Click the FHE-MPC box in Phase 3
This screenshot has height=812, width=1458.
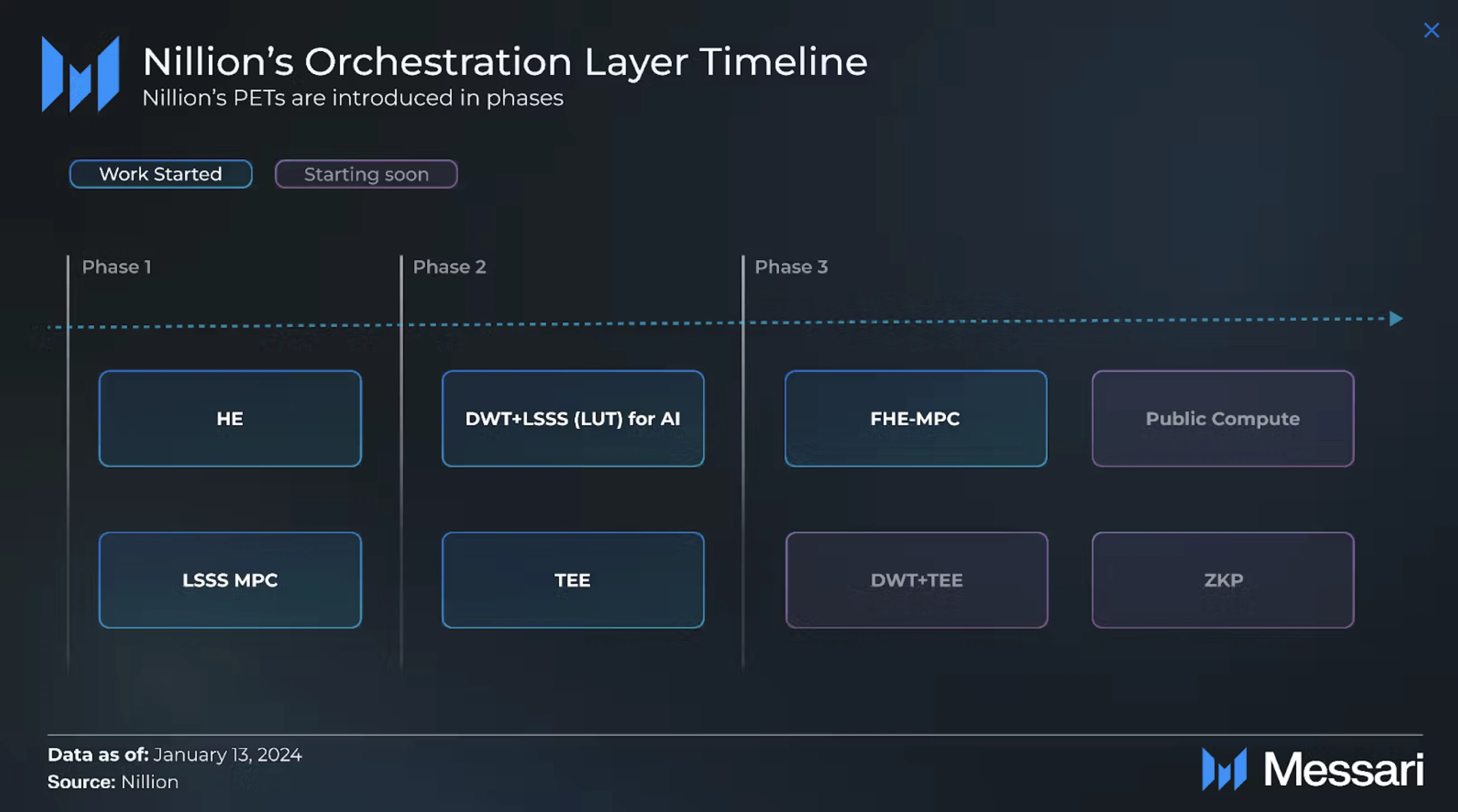pyautogui.click(x=915, y=418)
